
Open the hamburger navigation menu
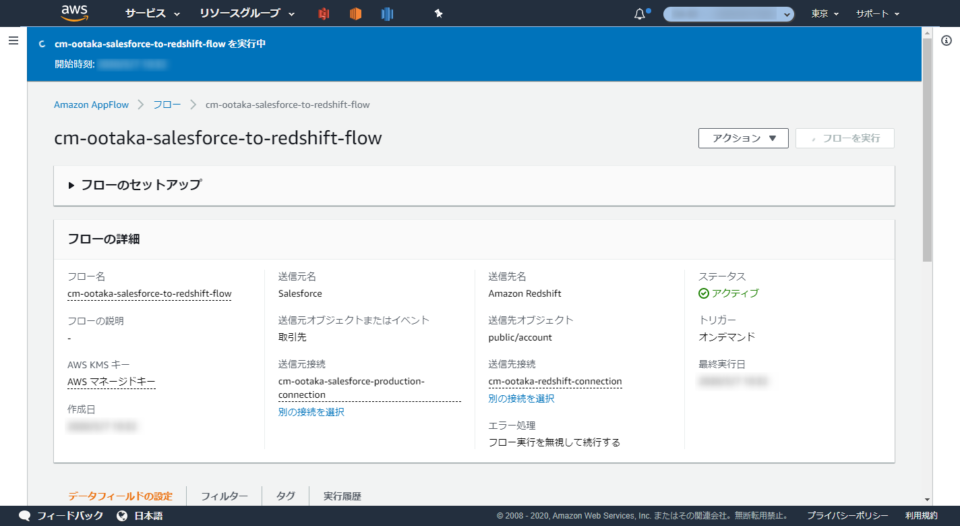click(13, 41)
